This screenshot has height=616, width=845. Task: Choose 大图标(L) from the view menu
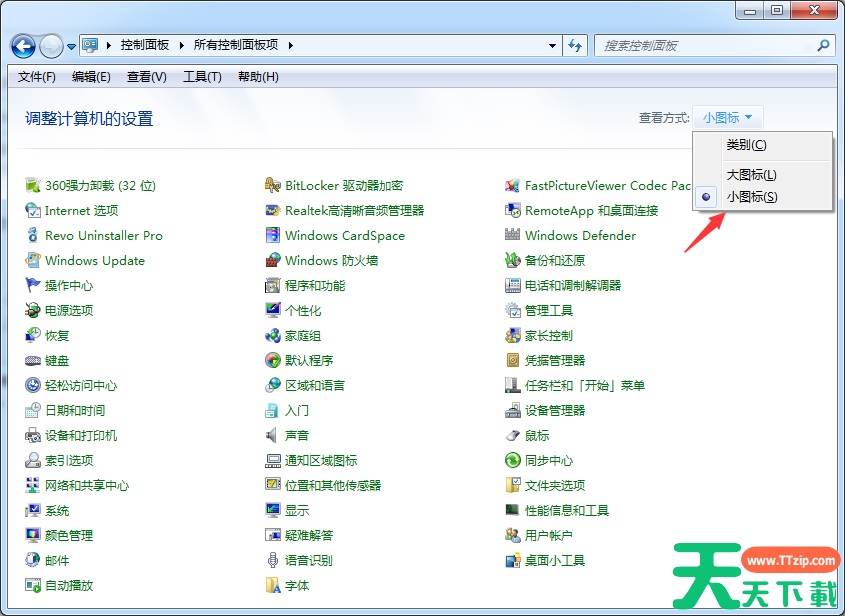[x=762, y=175]
